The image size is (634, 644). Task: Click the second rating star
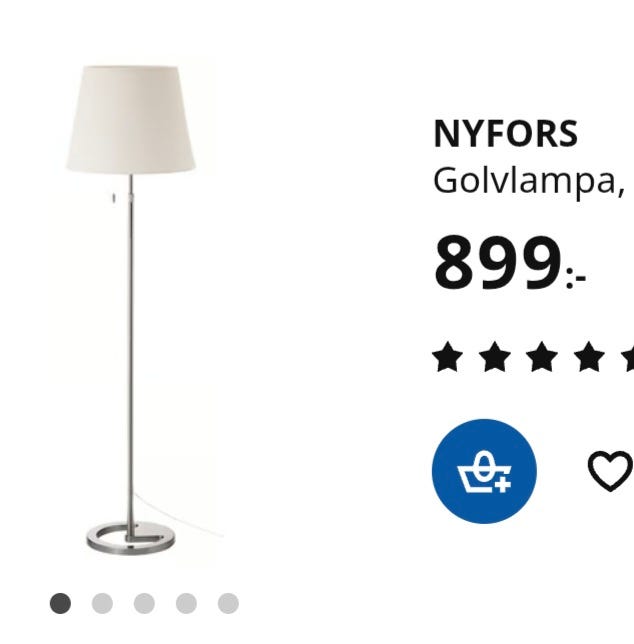click(495, 357)
